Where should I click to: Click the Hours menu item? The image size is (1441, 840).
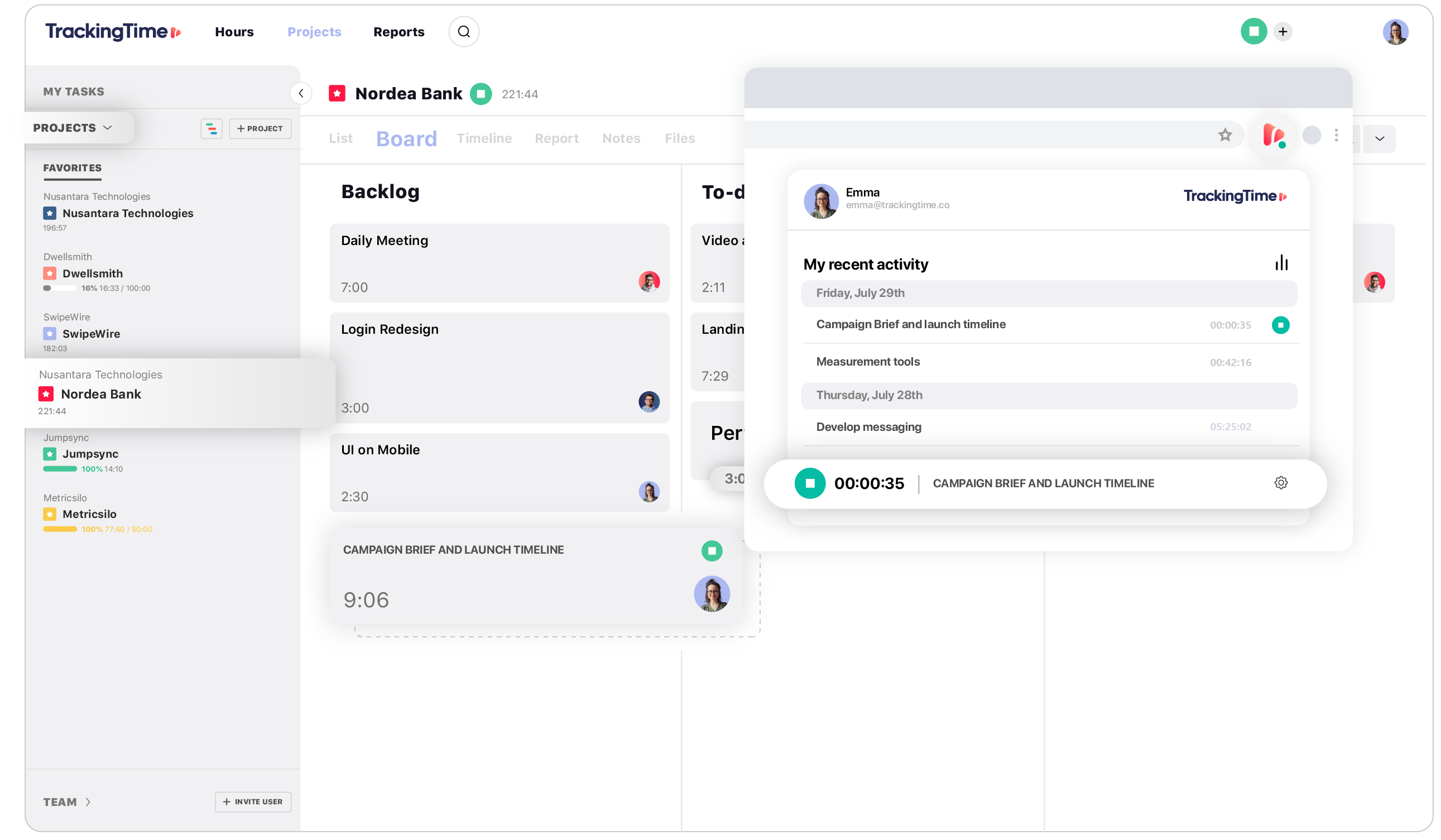click(x=233, y=31)
